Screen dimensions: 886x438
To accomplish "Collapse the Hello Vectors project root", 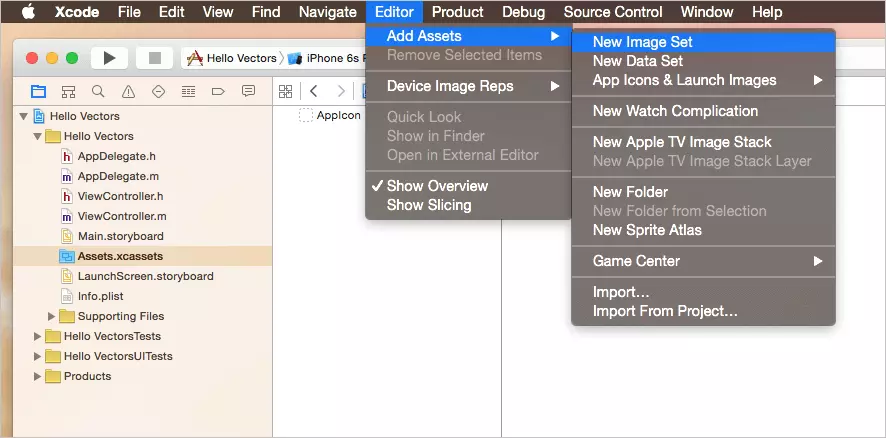I will pos(23,116).
